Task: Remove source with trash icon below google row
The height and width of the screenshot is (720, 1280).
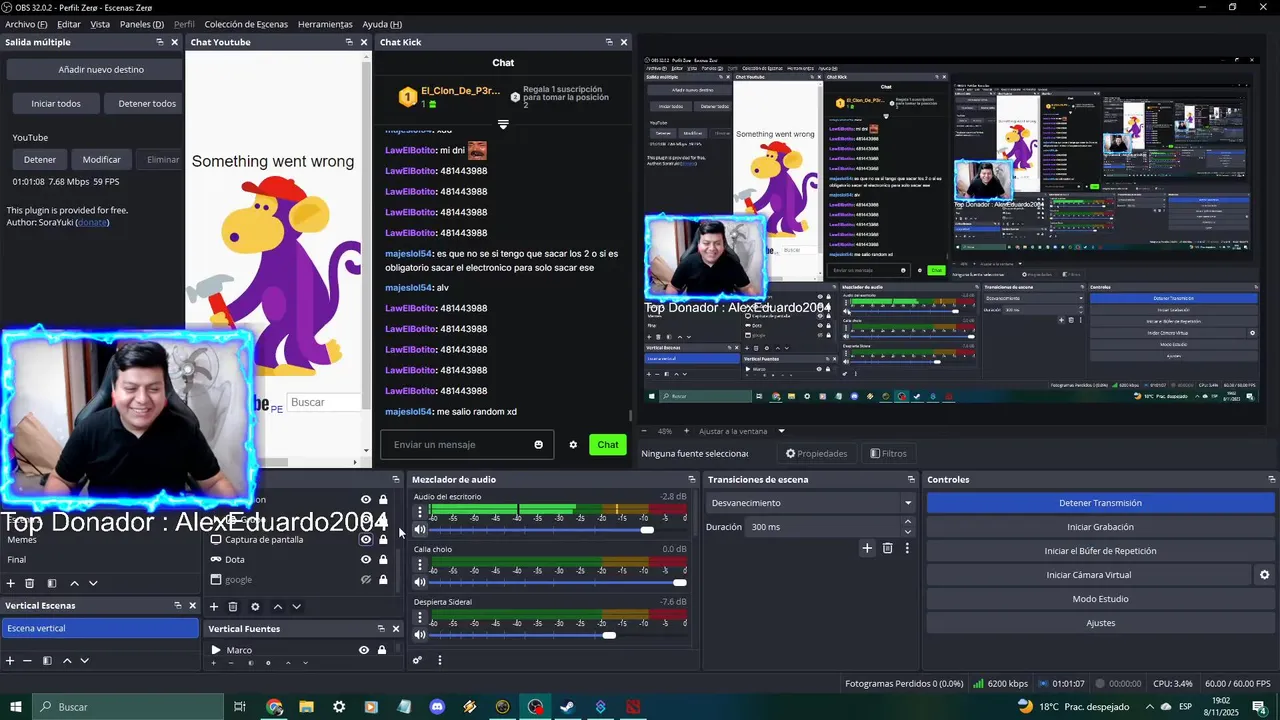Action: (233, 606)
